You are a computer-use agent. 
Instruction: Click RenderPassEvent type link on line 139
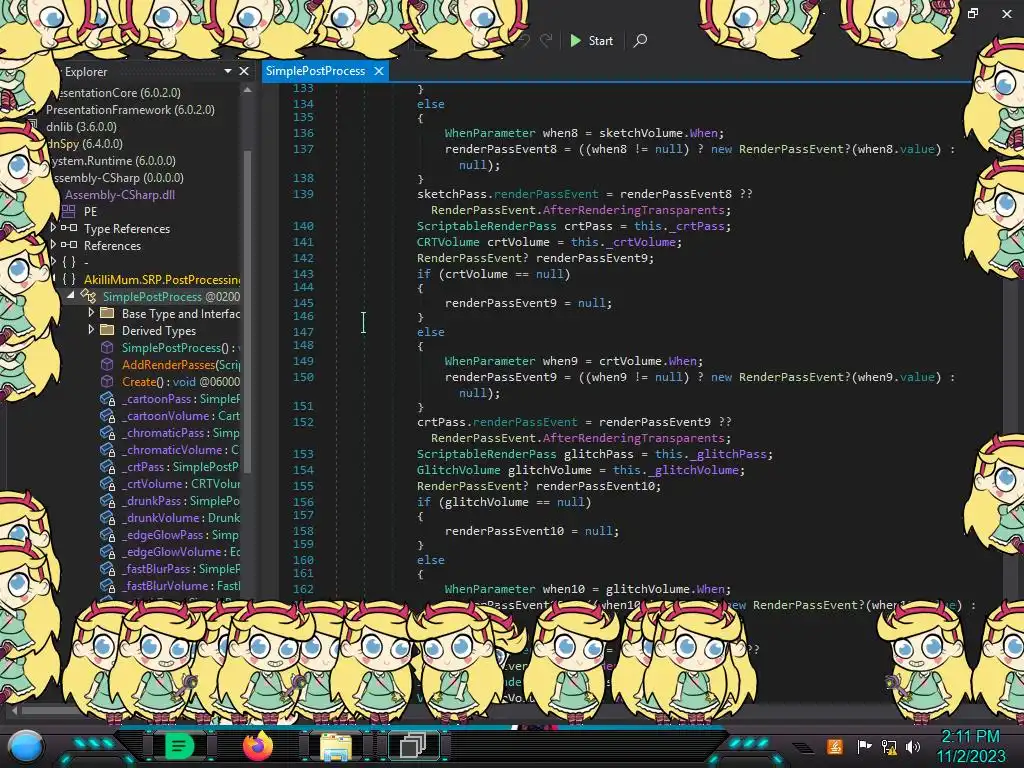coord(483,210)
